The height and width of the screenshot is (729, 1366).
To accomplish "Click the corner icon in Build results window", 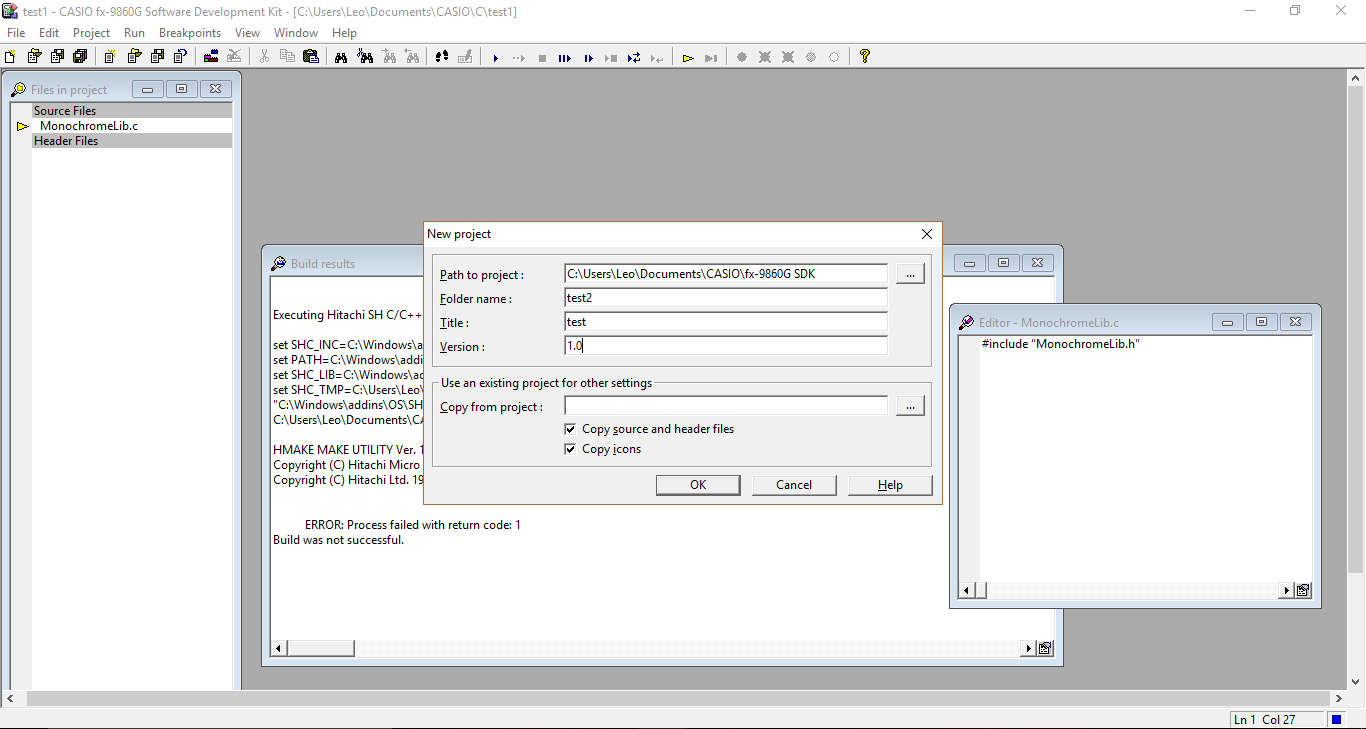I will 1045,648.
